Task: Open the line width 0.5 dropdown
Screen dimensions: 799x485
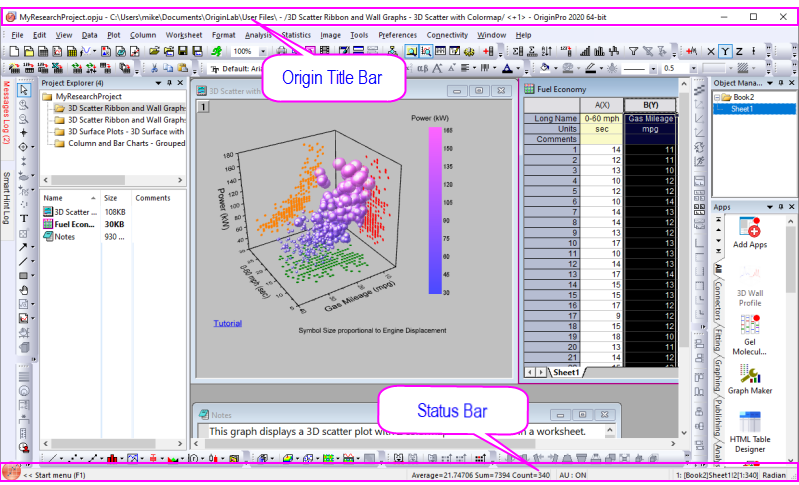Action: point(693,68)
